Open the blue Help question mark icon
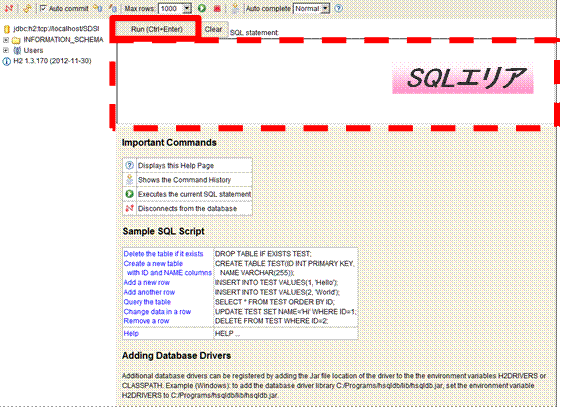561x407 pixels. click(338, 8)
